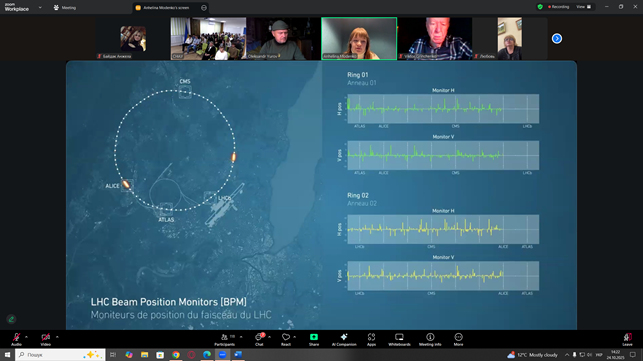This screenshot has height=361, width=643.
Task: Open the Windows Start menu
Action: [7, 354]
